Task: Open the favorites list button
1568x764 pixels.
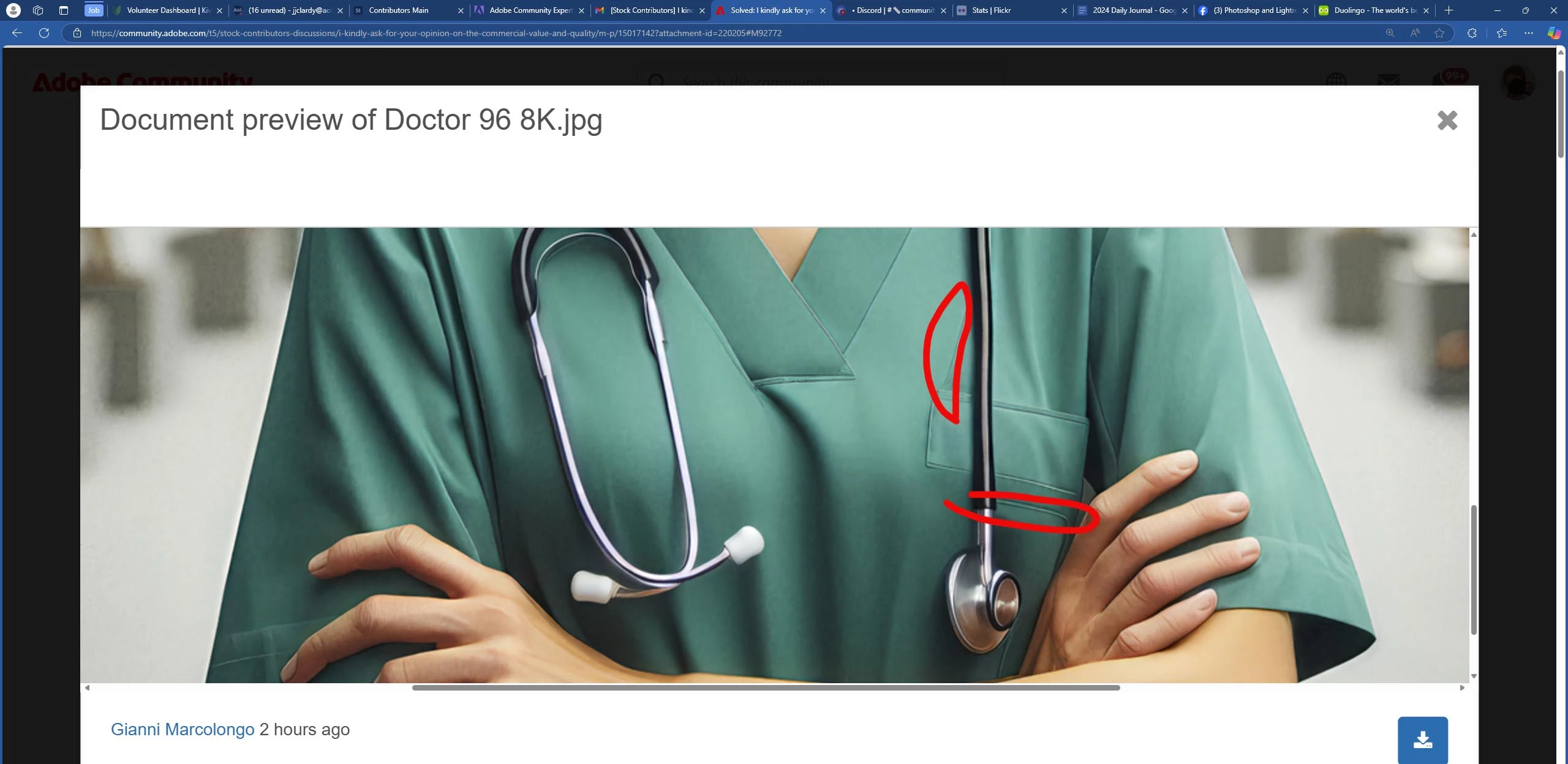Action: click(x=1501, y=33)
